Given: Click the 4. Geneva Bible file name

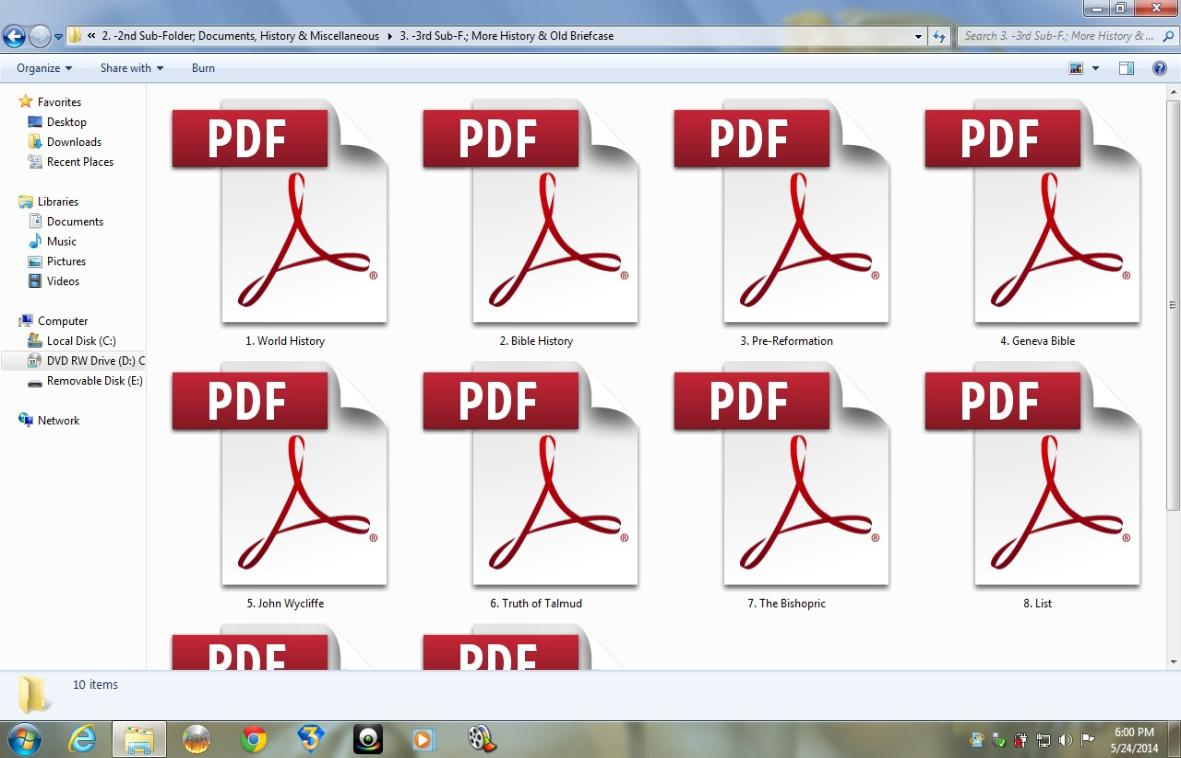Looking at the screenshot, I should [x=1037, y=341].
